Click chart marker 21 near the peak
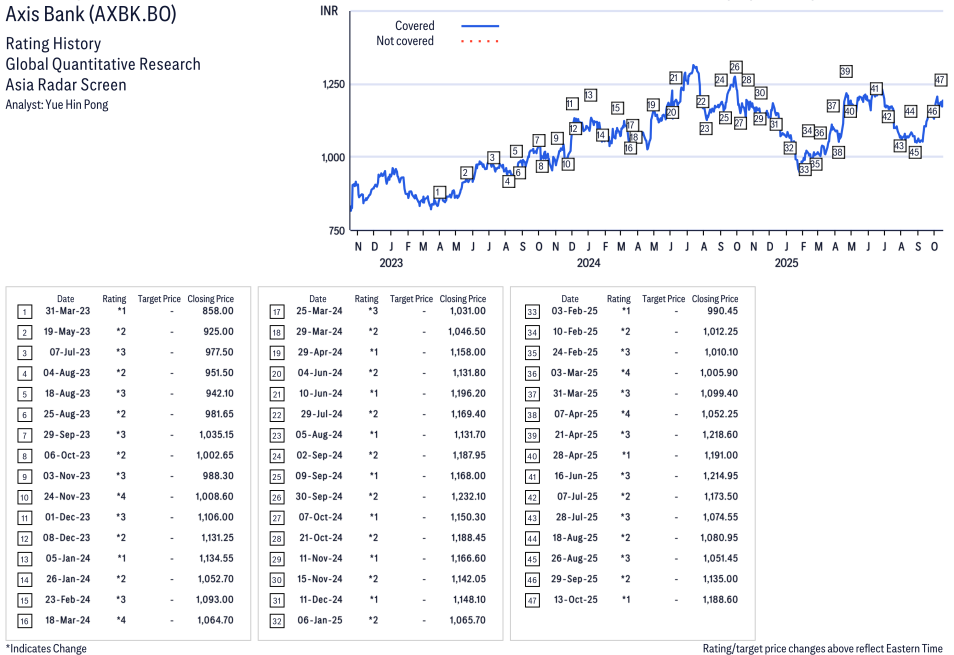The image size is (954, 655). [675, 78]
